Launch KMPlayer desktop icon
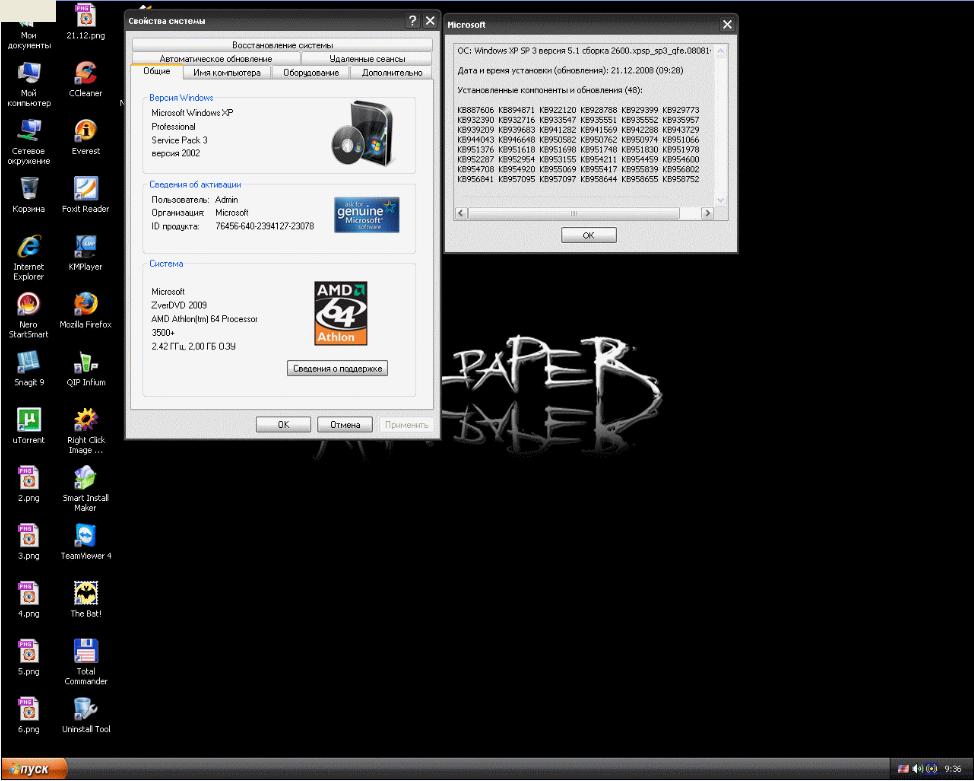The height and width of the screenshot is (781, 974). pyautogui.click(x=86, y=253)
